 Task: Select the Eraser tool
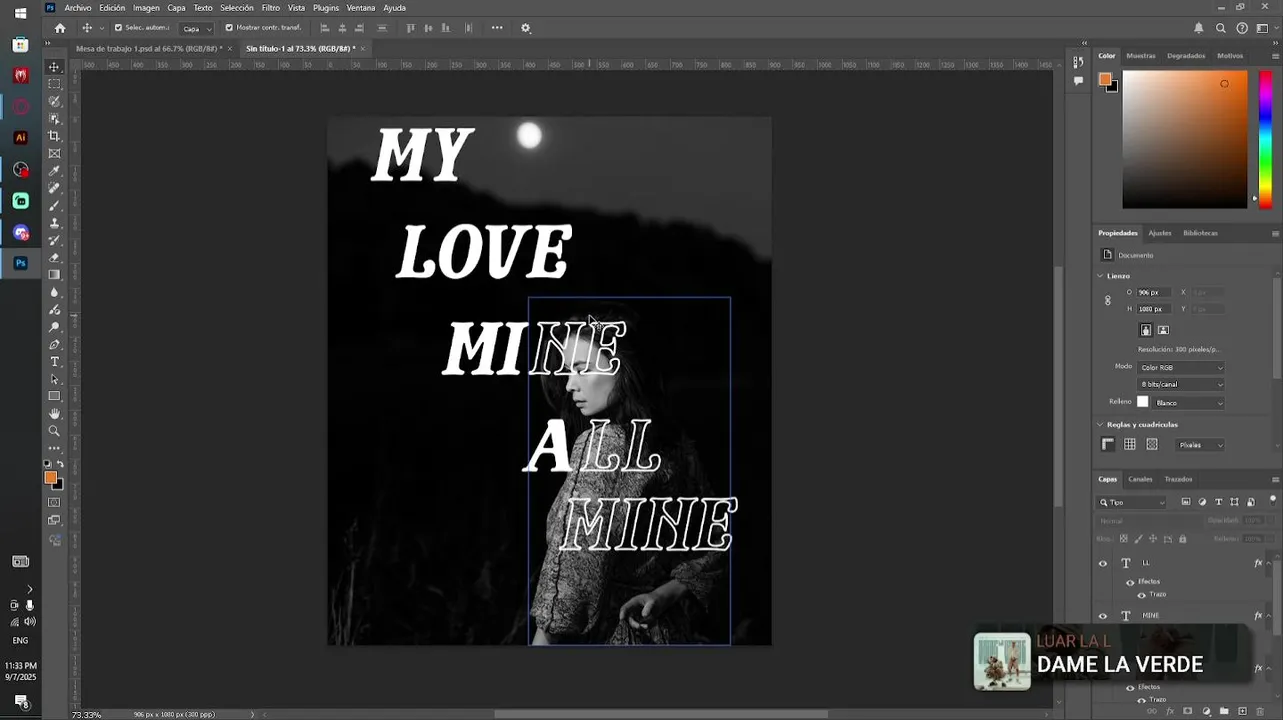(x=55, y=257)
